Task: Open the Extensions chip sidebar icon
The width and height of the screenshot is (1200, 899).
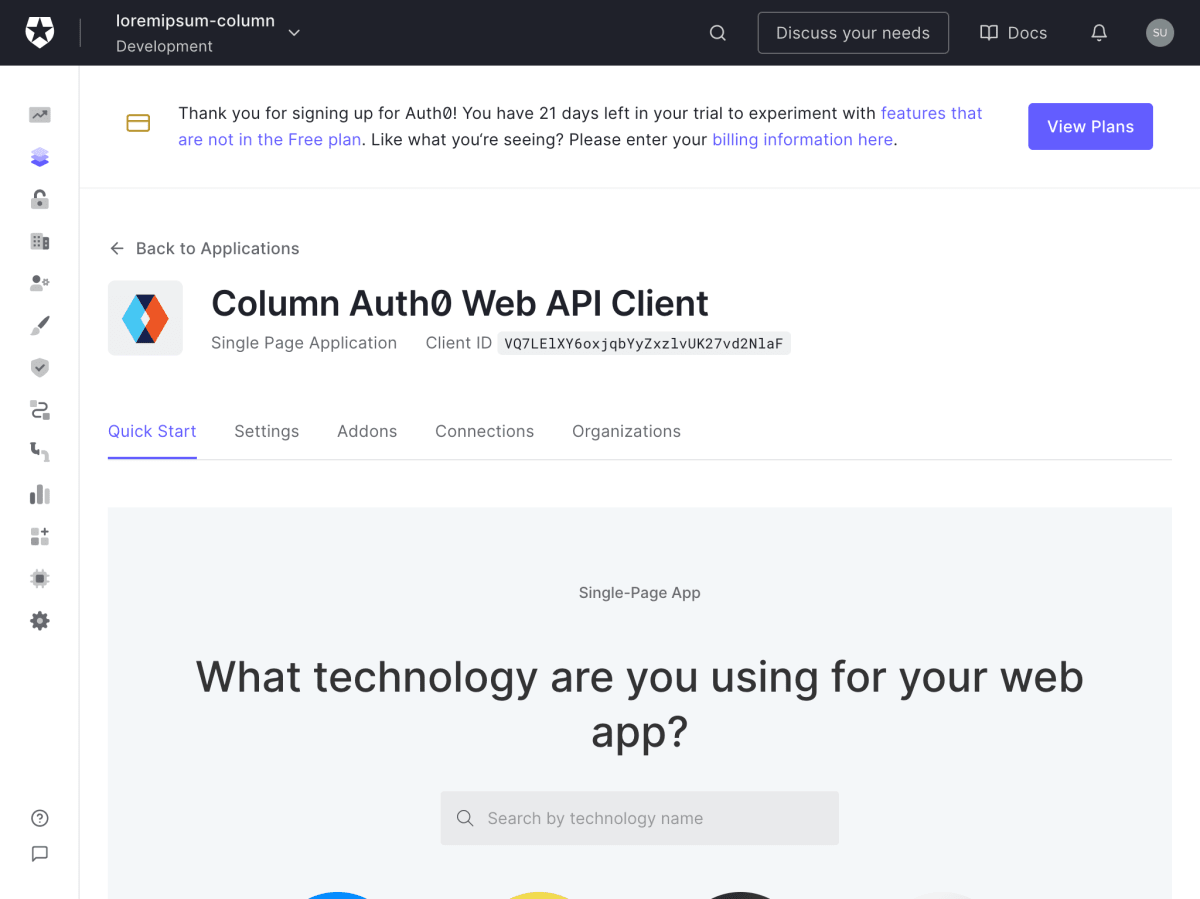Action: tap(40, 578)
